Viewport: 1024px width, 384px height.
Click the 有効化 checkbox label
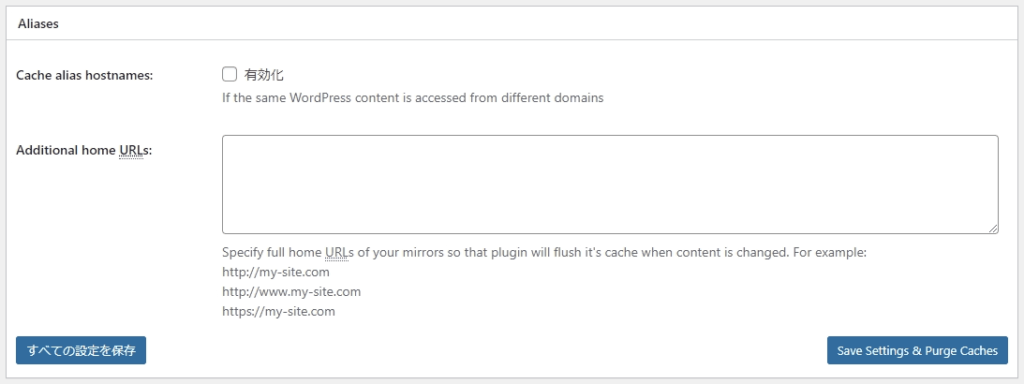[x=264, y=75]
